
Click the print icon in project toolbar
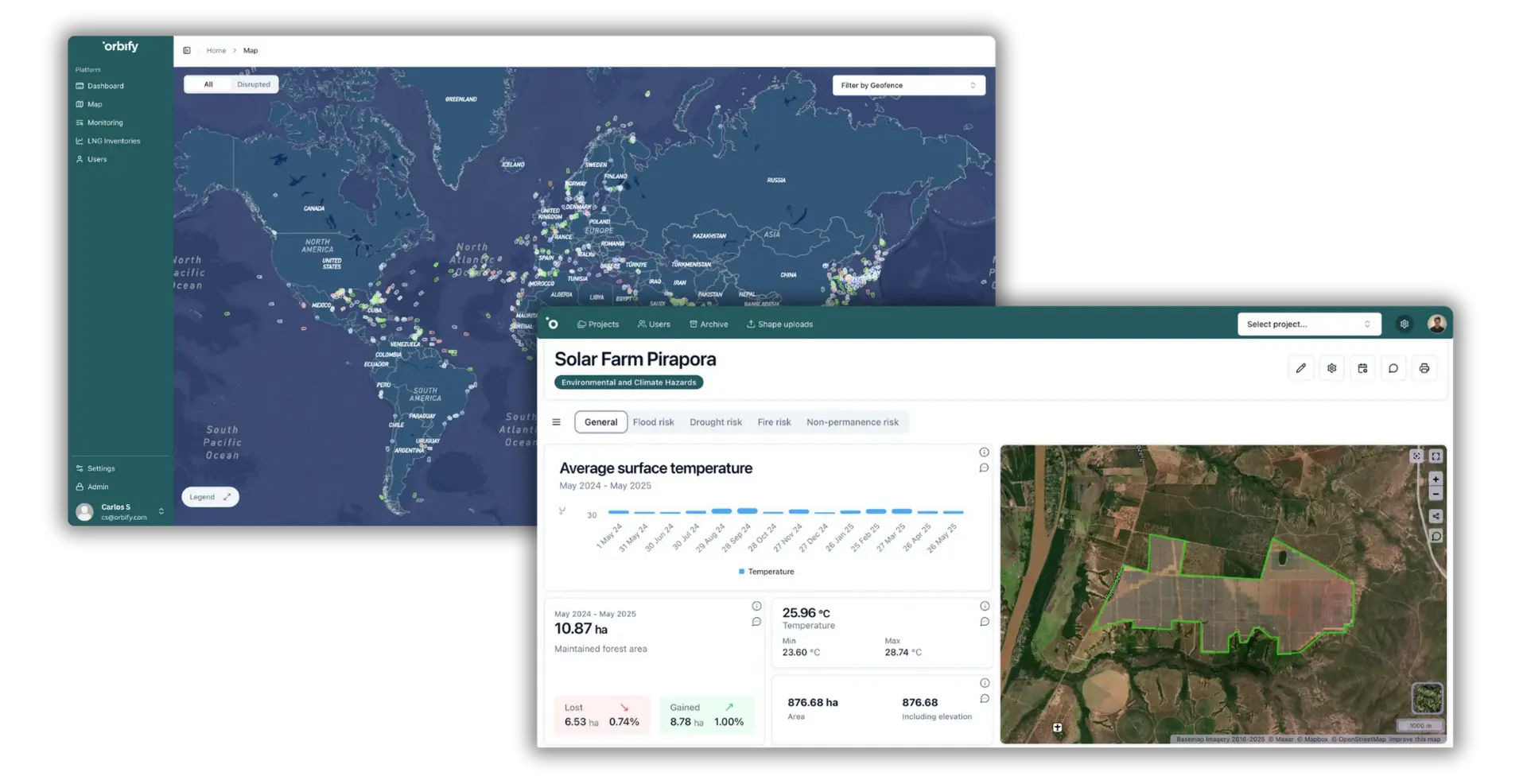tap(1424, 368)
